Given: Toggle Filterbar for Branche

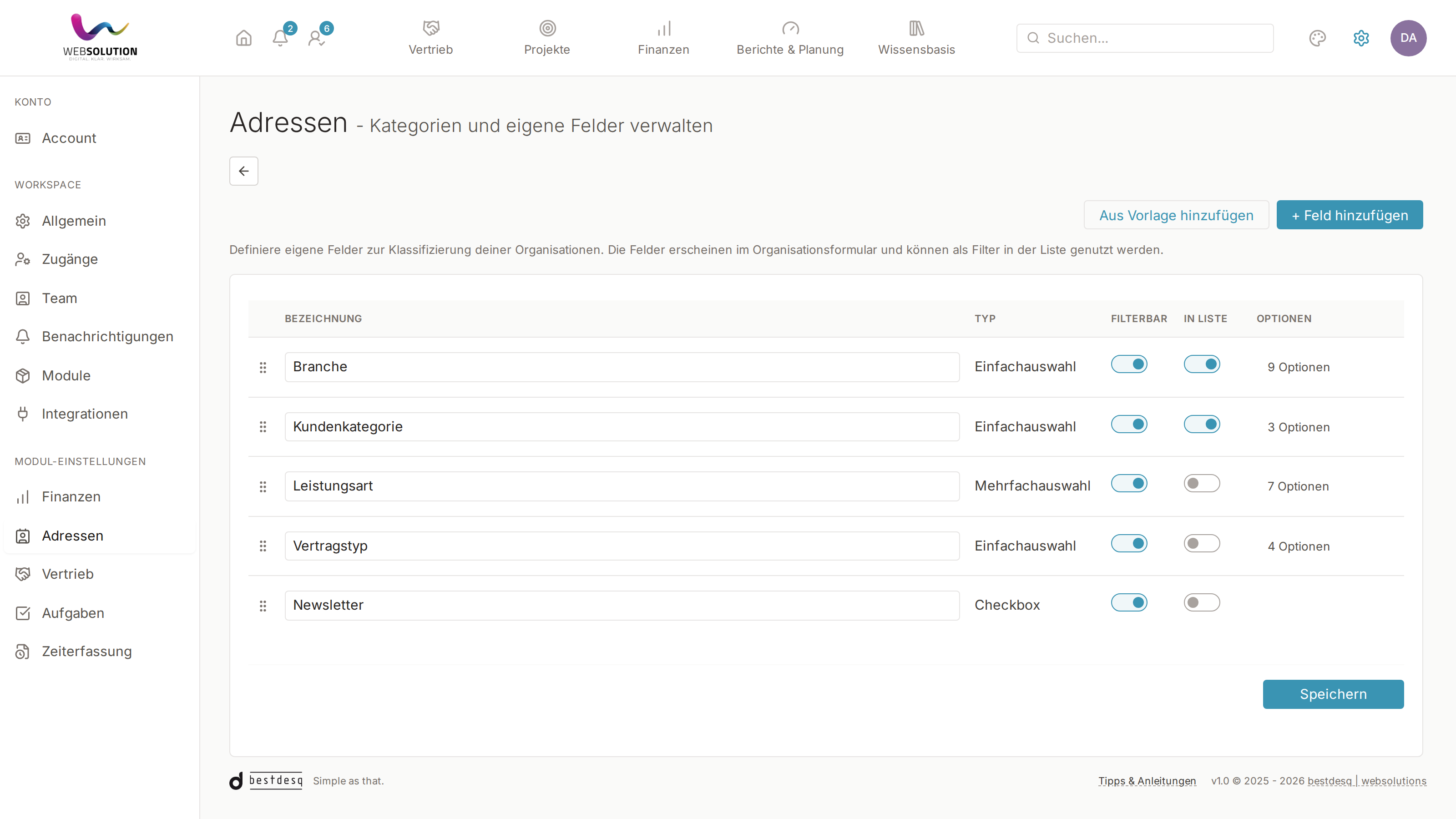Looking at the screenshot, I should 1129,364.
